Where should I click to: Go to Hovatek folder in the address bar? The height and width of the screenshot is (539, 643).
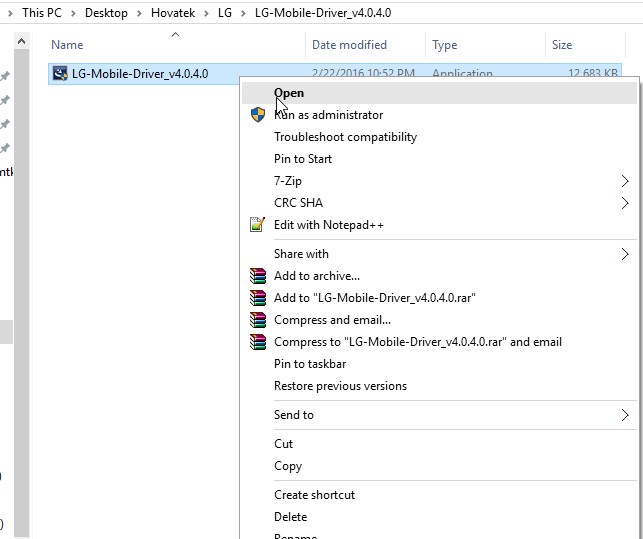tap(173, 13)
